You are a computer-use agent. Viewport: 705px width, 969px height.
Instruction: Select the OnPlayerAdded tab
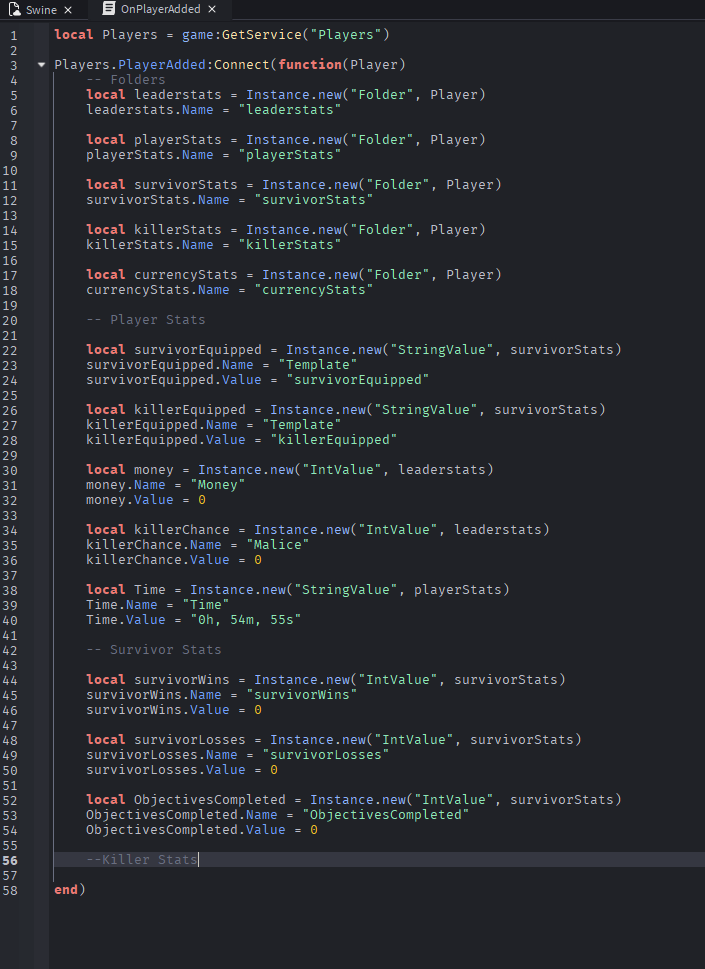coord(160,10)
